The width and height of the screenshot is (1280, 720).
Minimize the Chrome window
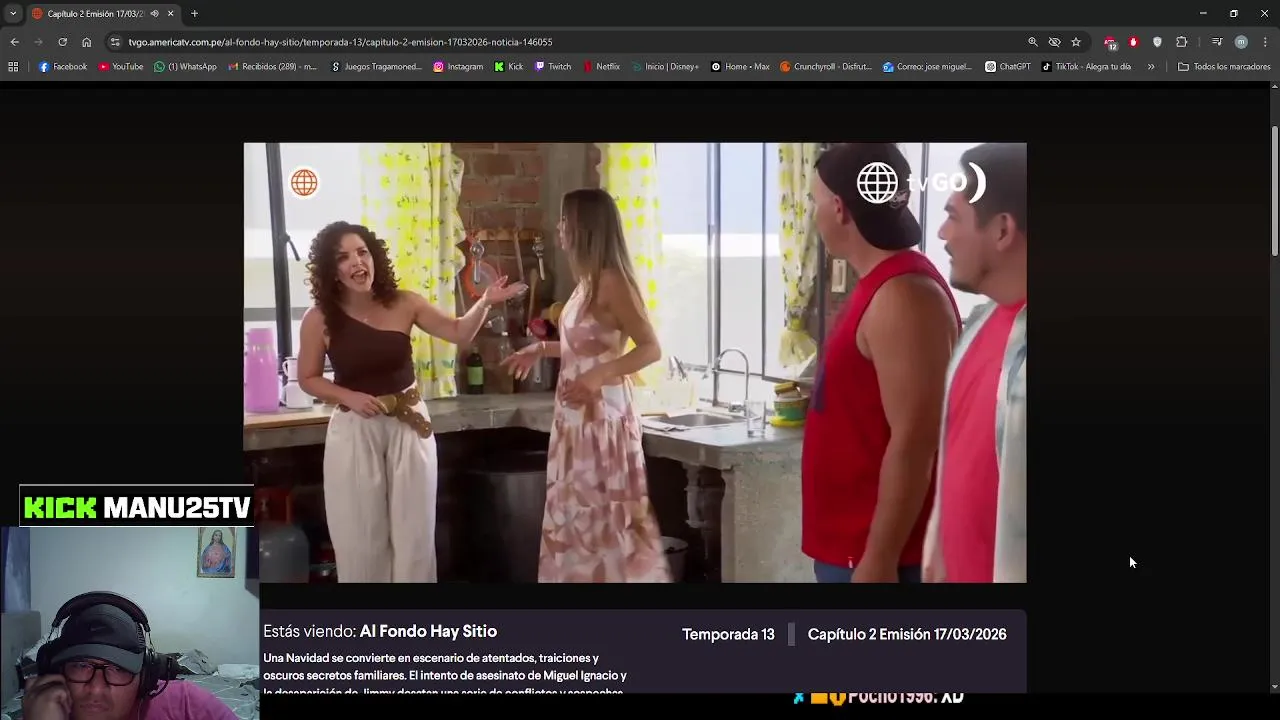pyautogui.click(x=1203, y=13)
